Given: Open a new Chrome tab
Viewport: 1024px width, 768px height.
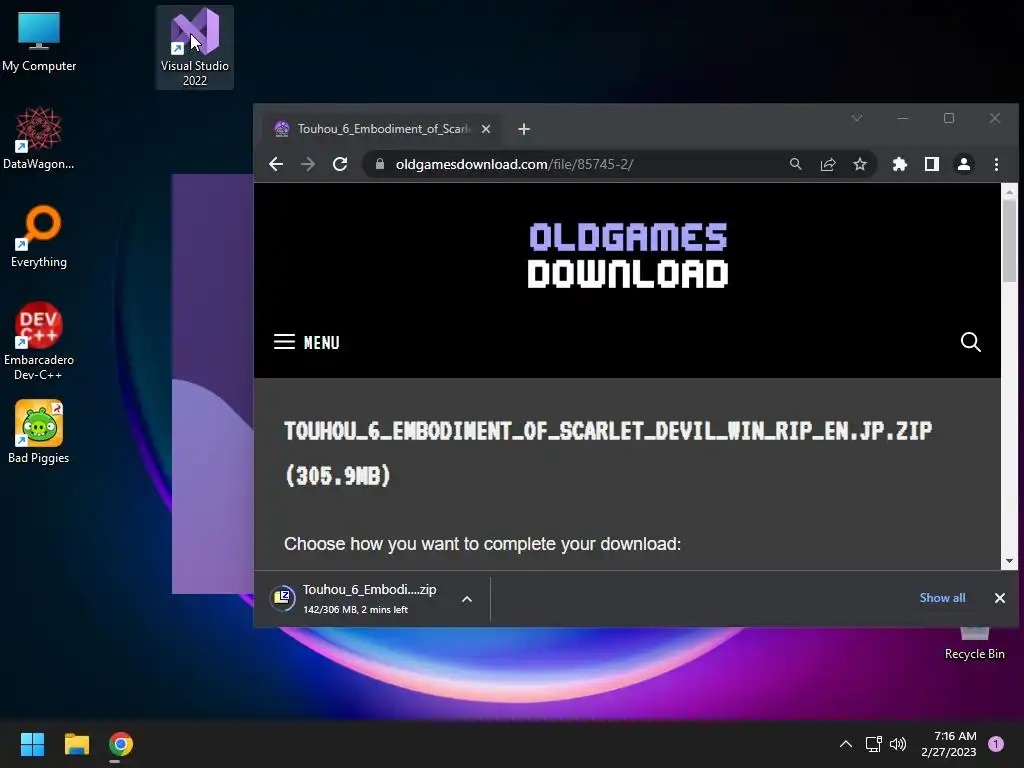Looking at the screenshot, I should pos(524,129).
